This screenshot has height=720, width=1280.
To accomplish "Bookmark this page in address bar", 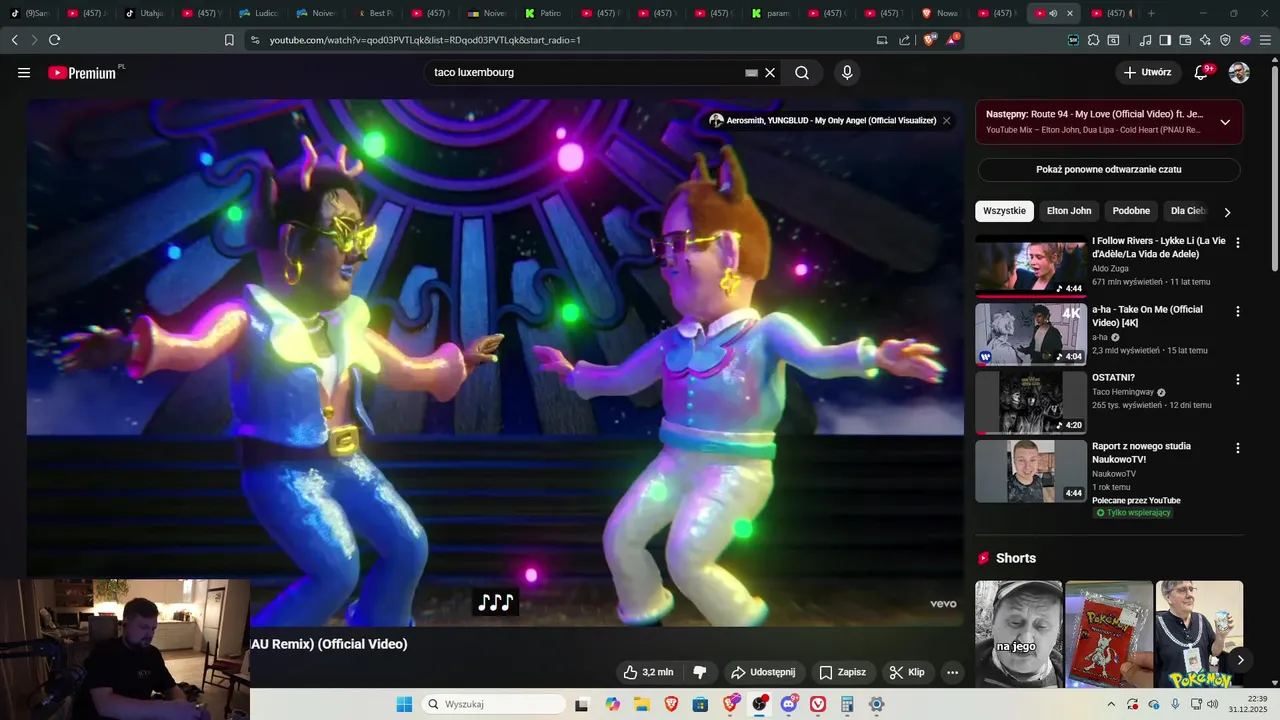I will pyautogui.click(x=229, y=40).
